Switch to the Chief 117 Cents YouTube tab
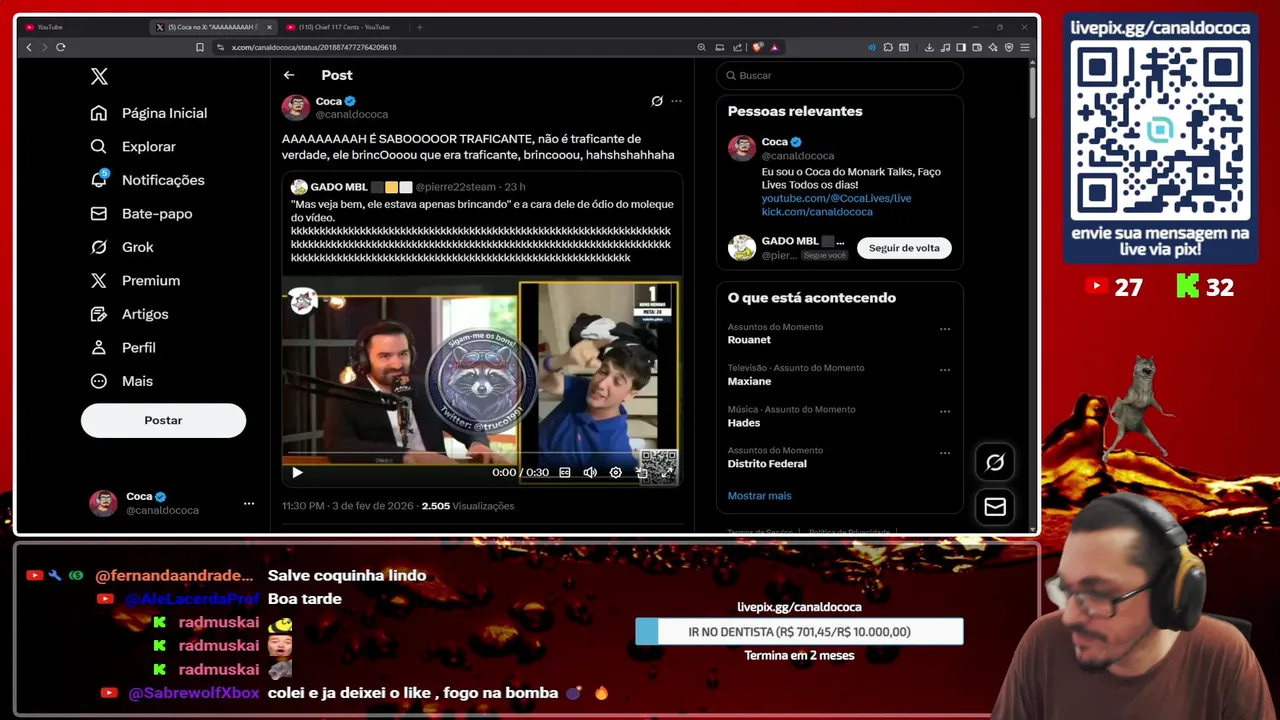1280x720 pixels. click(x=343, y=27)
